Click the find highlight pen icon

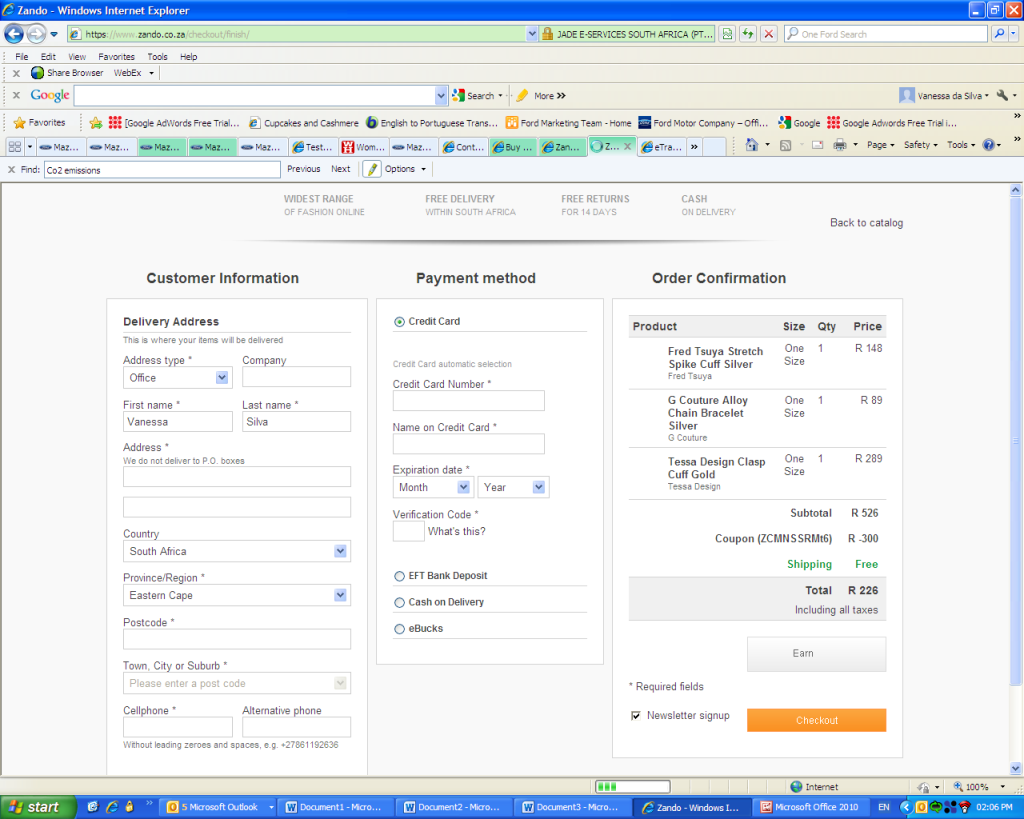pos(372,169)
